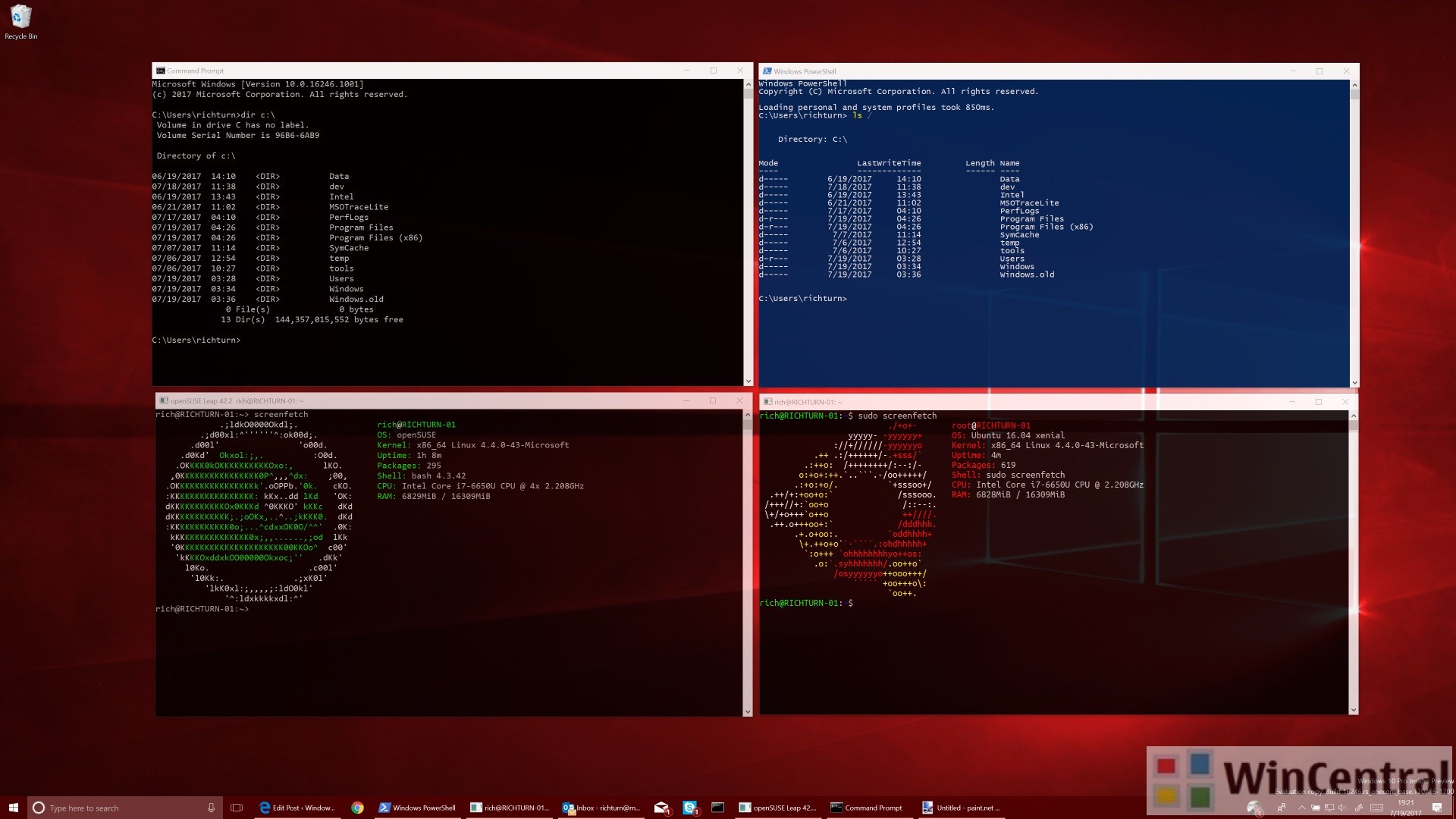Open Skype from the taskbar
The image size is (1456, 819).
[x=690, y=808]
